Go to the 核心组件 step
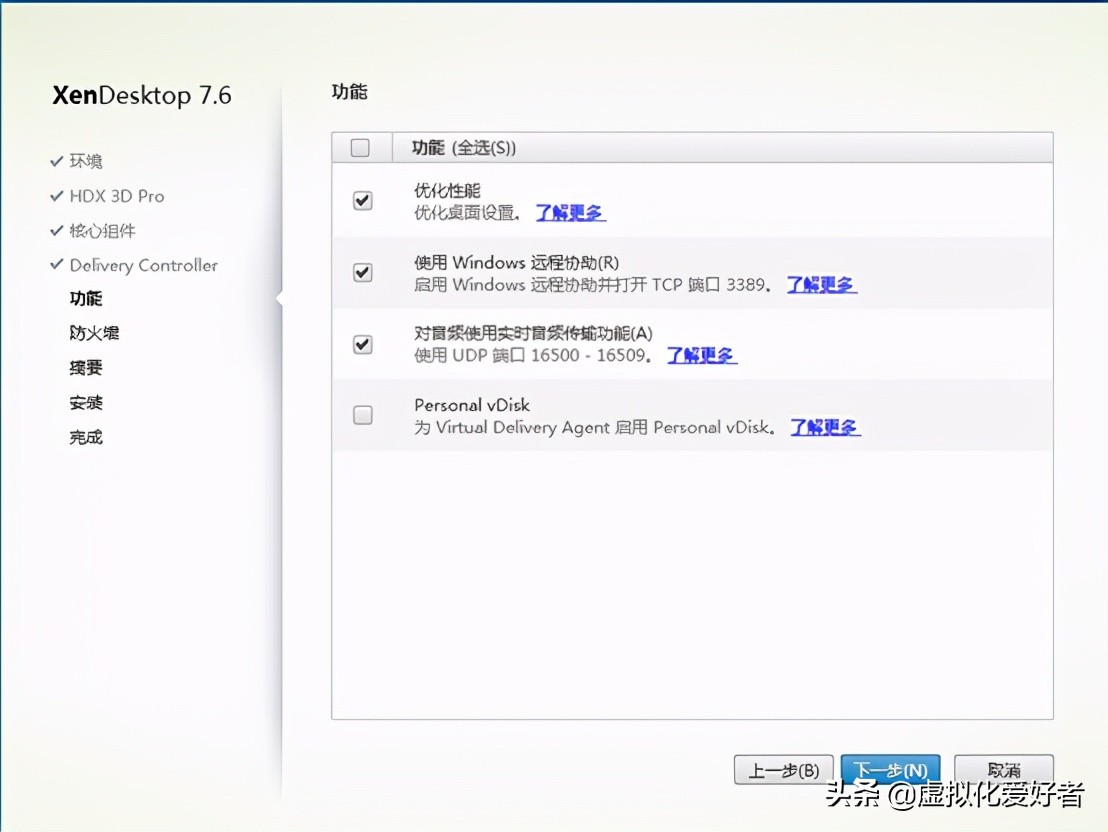Viewport: 1108px width, 832px height. pos(102,230)
